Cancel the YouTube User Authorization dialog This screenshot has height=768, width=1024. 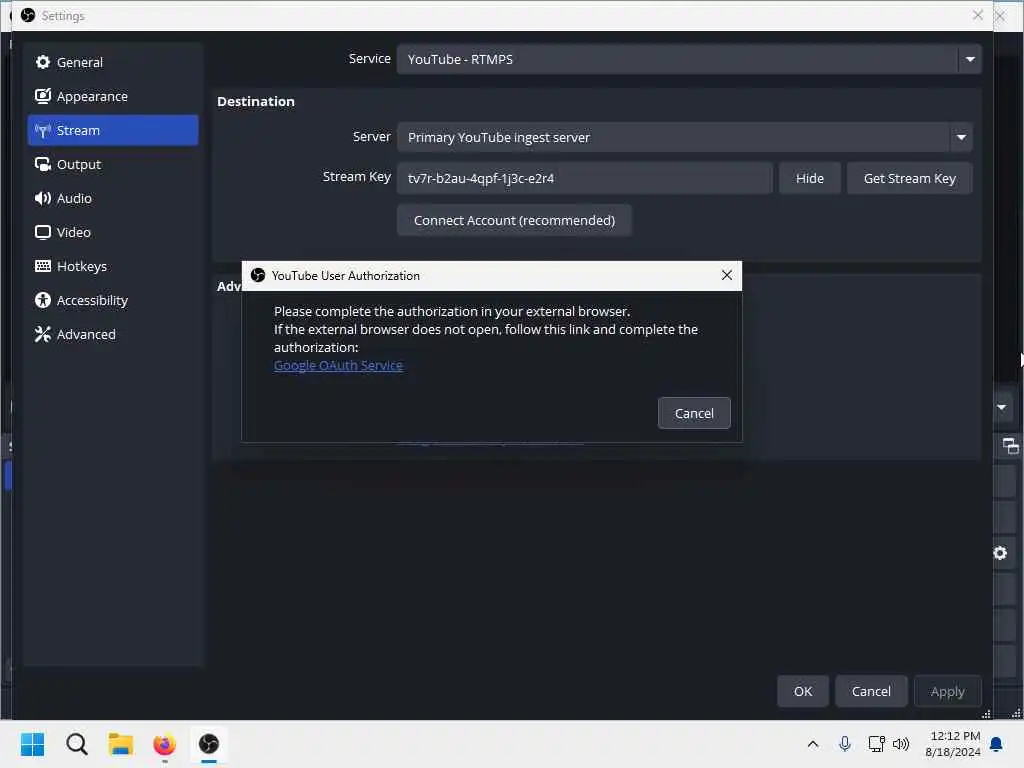(694, 413)
